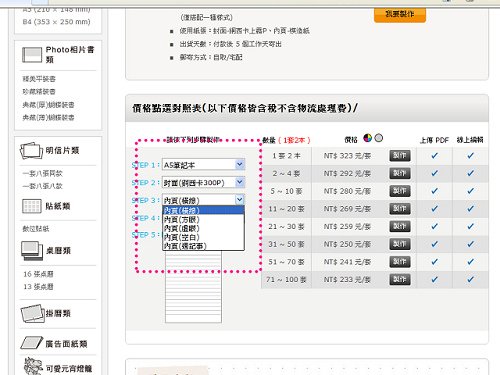Open the 一套八張八款 sub-link
The width and height of the screenshot is (500, 375).
tap(42, 186)
